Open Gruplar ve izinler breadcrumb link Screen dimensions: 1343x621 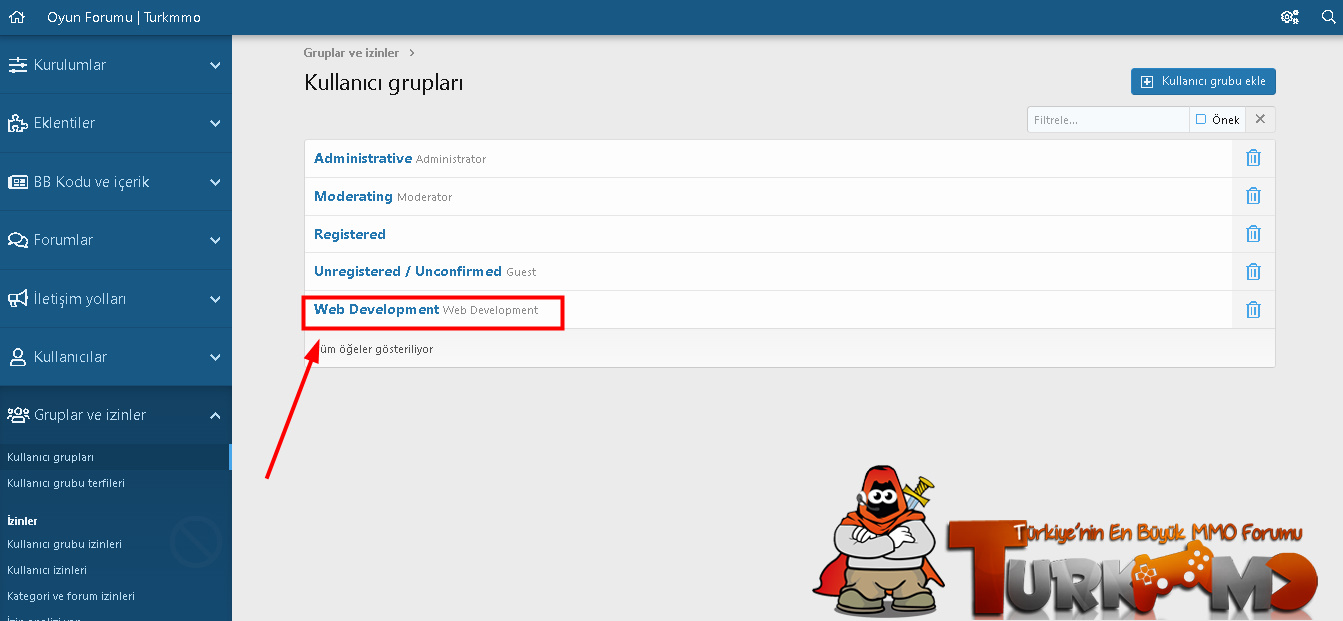[x=351, y=53]
